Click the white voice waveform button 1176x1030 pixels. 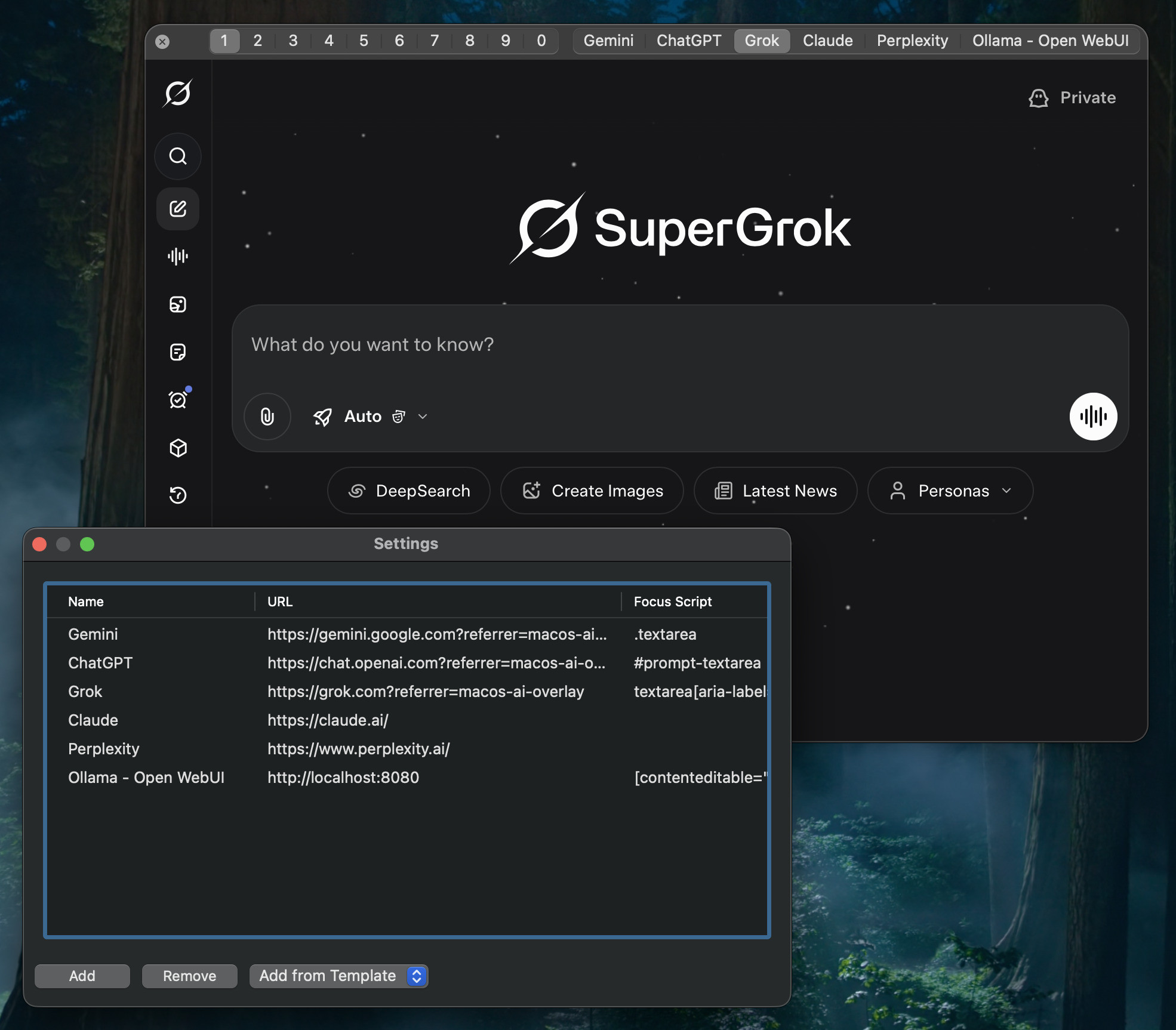(1093, 417)
